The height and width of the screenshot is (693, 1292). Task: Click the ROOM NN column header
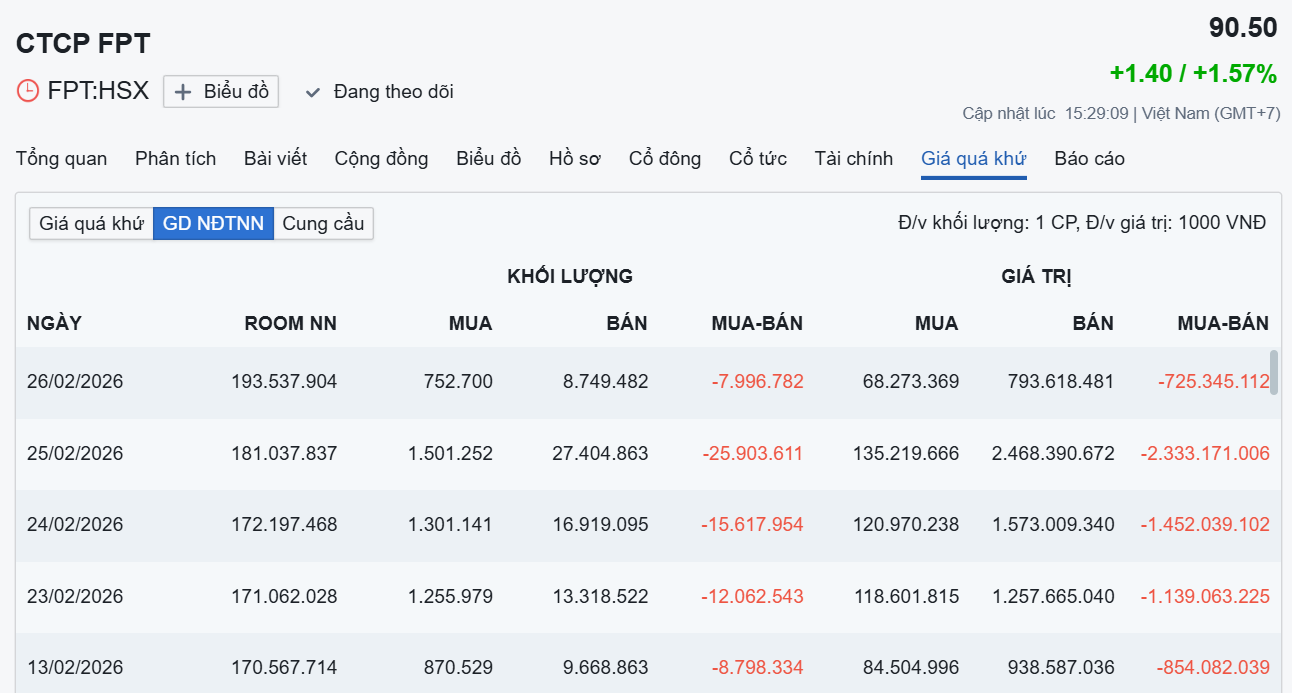pyautogui.click(x=290, y=323)
